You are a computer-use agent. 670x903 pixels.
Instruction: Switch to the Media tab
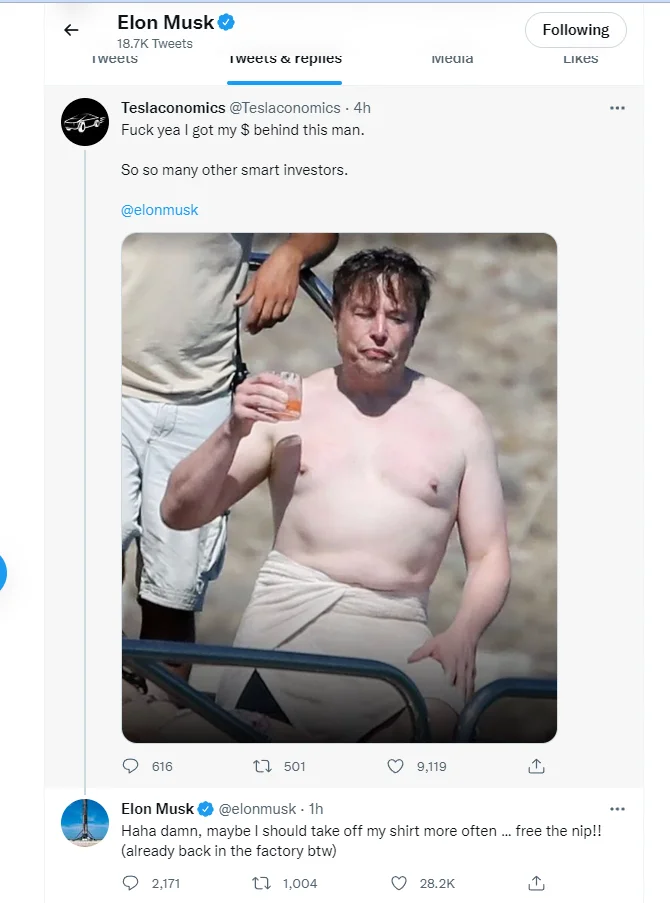(x=452, y=60)
